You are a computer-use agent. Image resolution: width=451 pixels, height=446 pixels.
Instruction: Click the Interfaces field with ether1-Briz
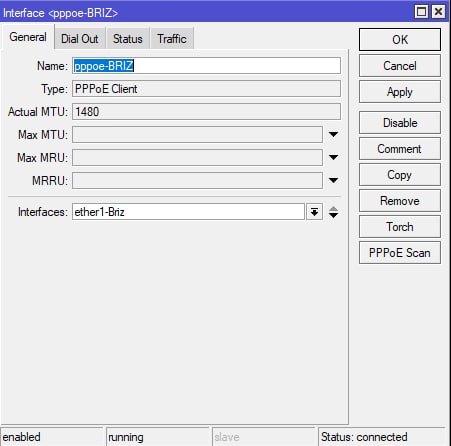tap(188, 212)
